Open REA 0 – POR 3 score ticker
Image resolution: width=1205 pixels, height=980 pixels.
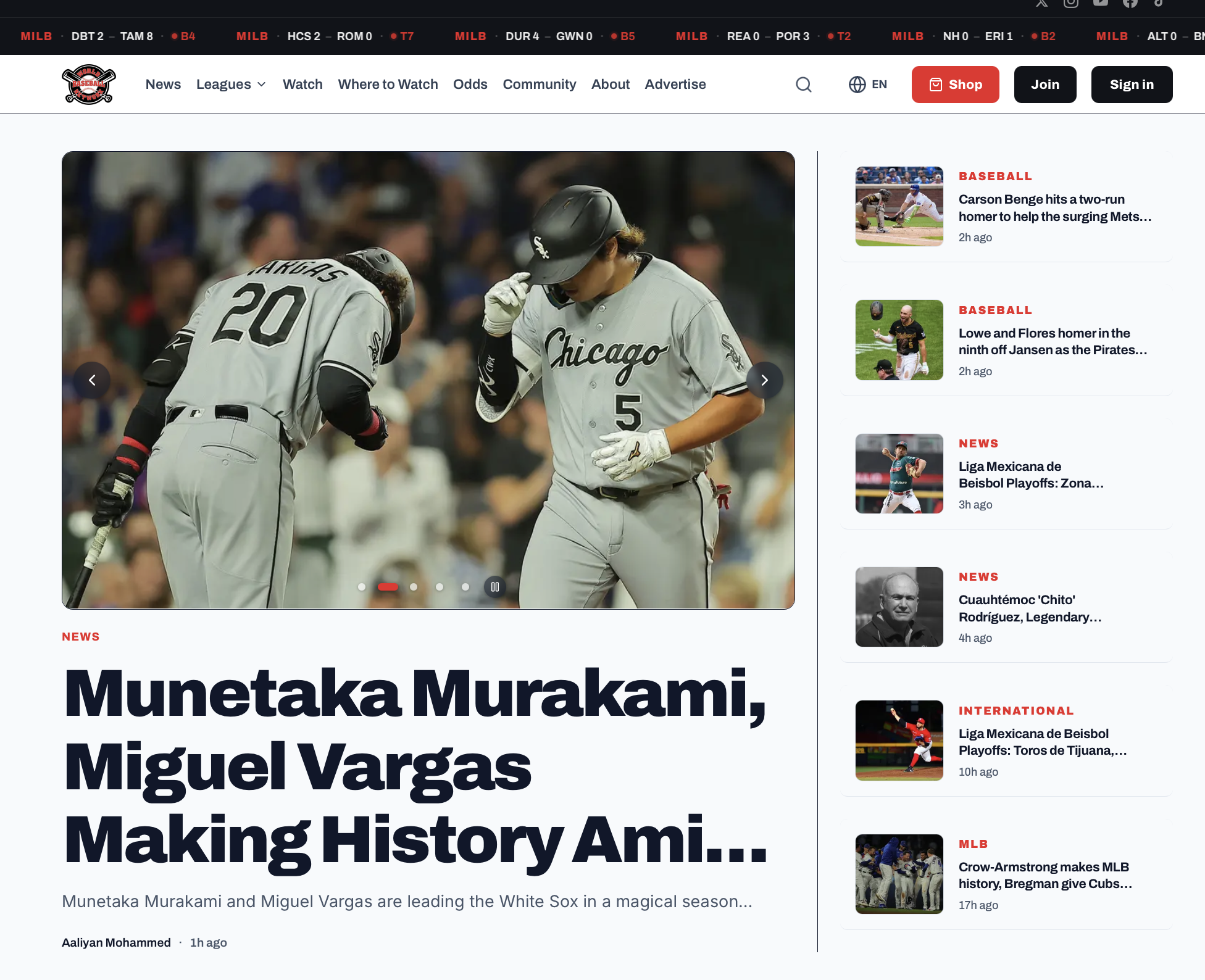pyautogui.click(x=763, y=36)
